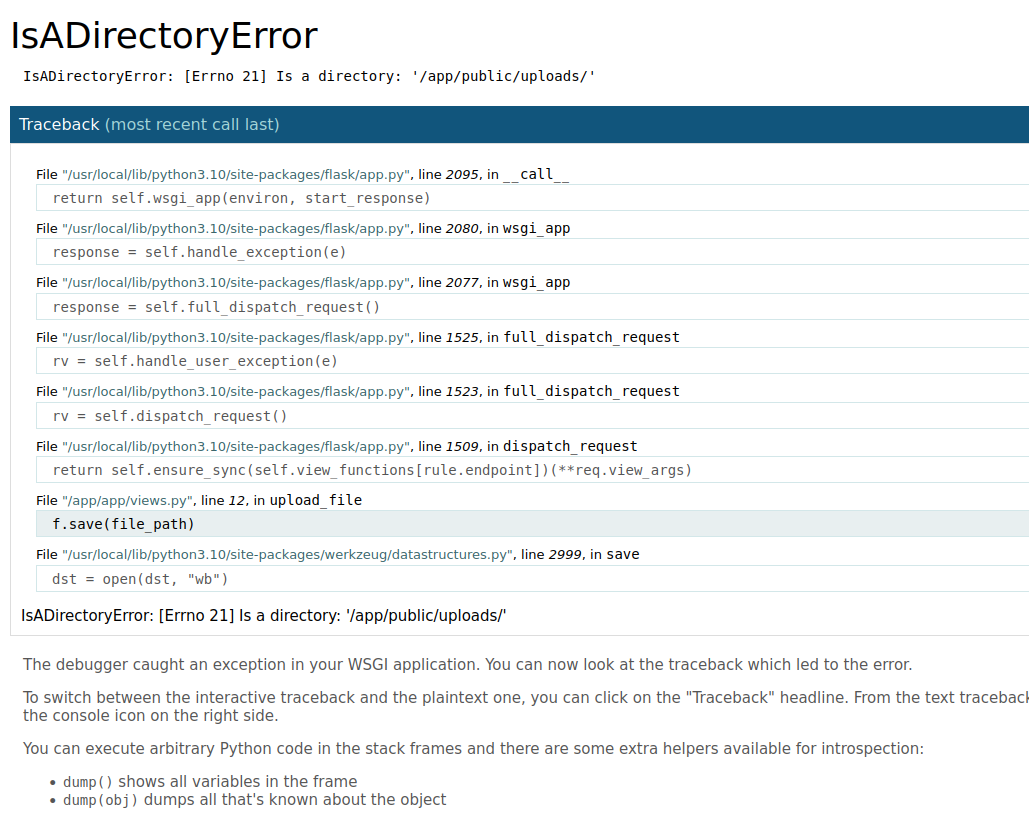
Task: Click the rv = self.dispatch_request() code line
Action: pos(169,416)
